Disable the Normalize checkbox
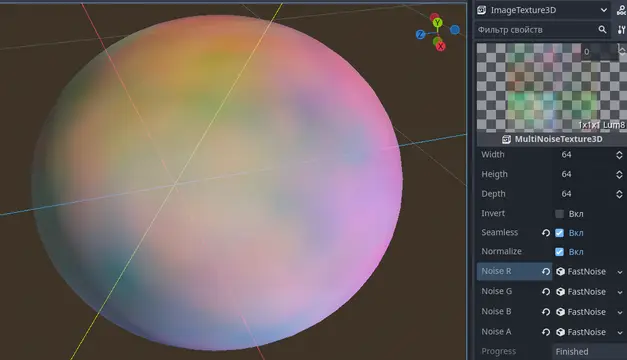This screenshot has width=627, height=360. pyautogui.click(x=559, y=252)
